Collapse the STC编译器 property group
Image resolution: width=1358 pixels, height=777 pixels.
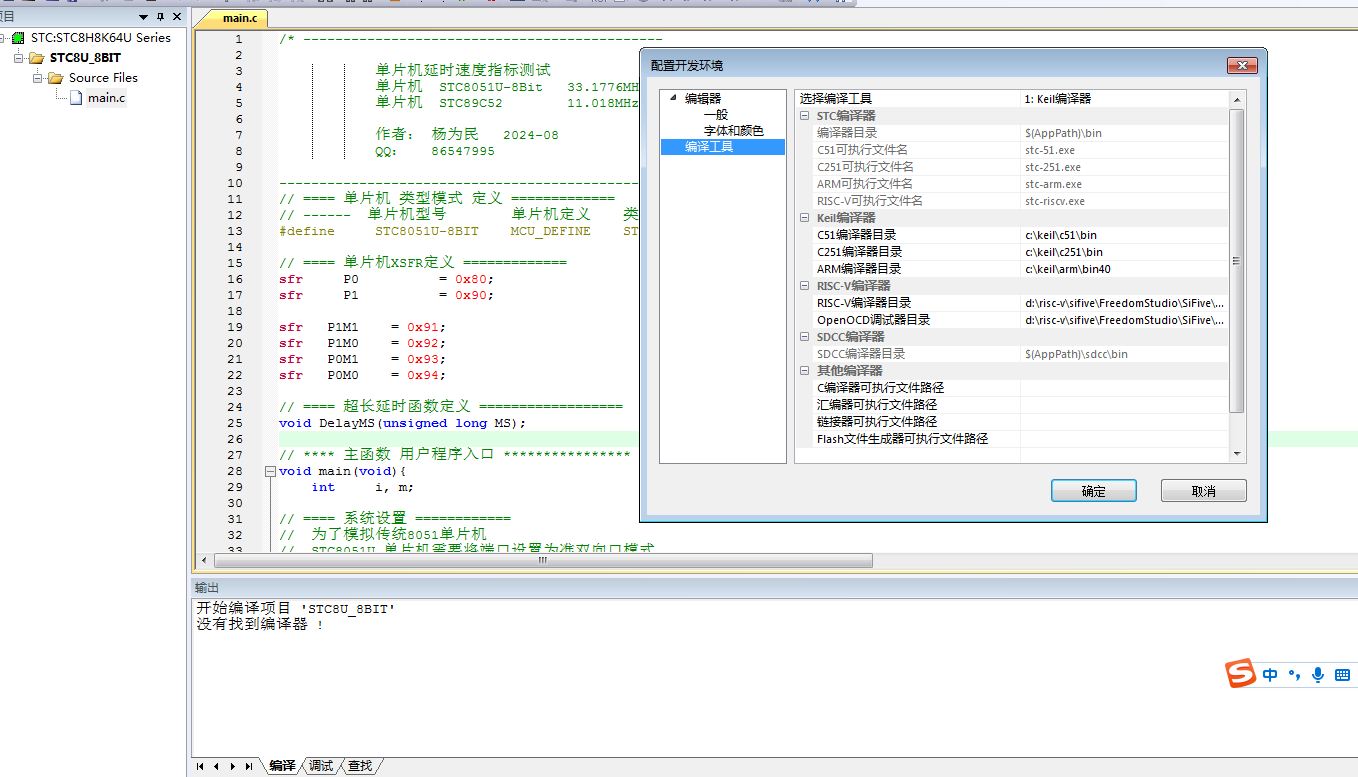tap(805, 116)
